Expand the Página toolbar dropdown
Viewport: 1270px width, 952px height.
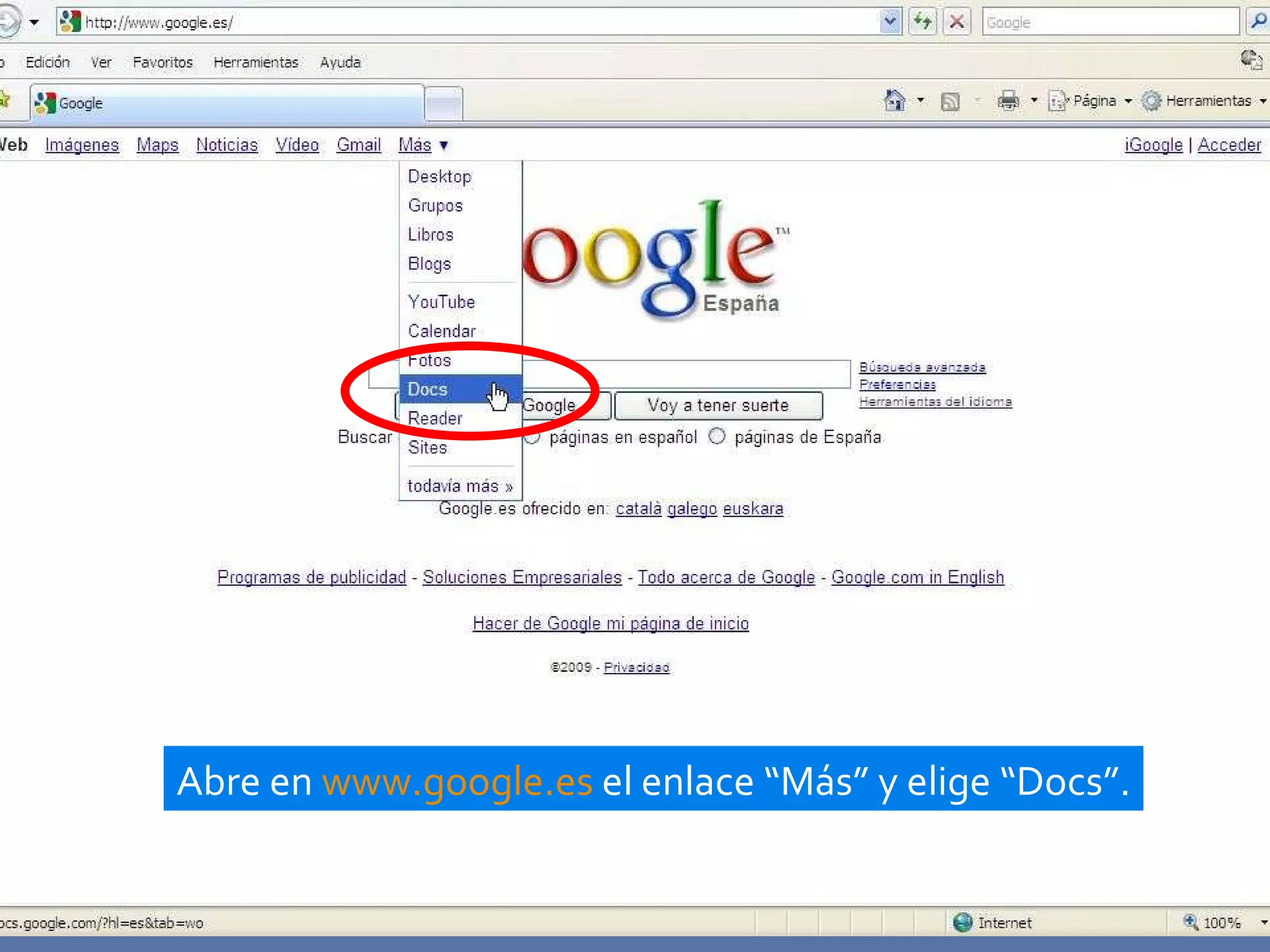tap(1128, 100)
